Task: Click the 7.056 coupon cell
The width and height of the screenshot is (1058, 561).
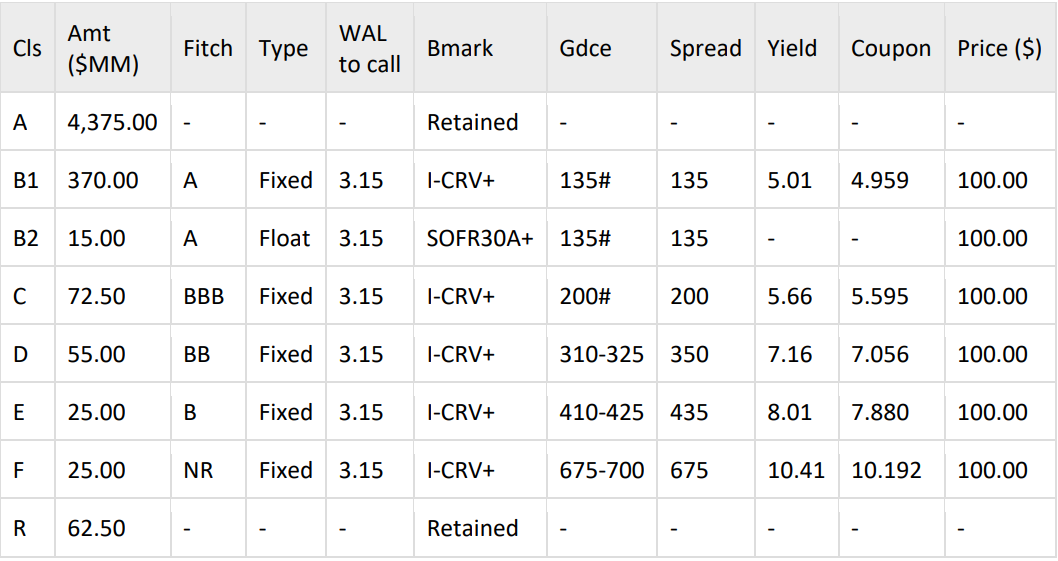Action: pos(880,355)
